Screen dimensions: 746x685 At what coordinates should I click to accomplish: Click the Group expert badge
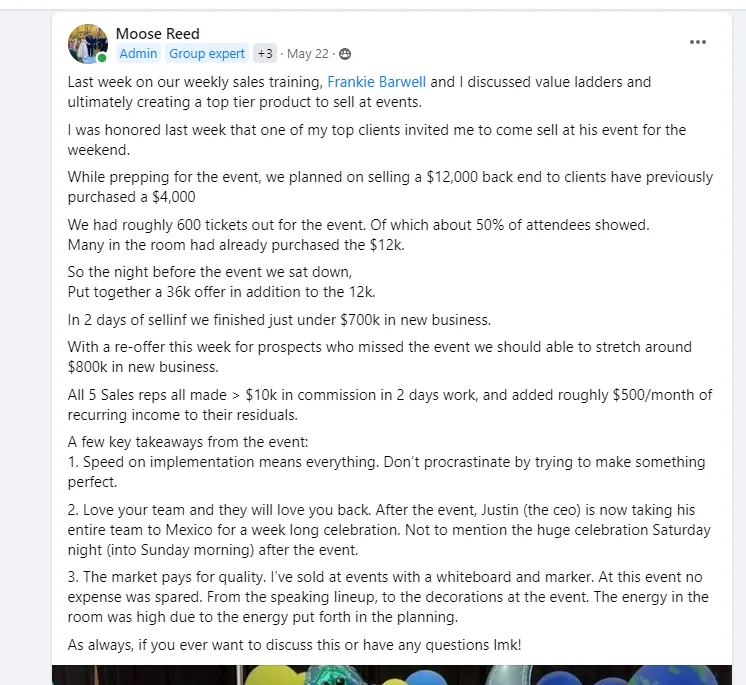[207, 53]
